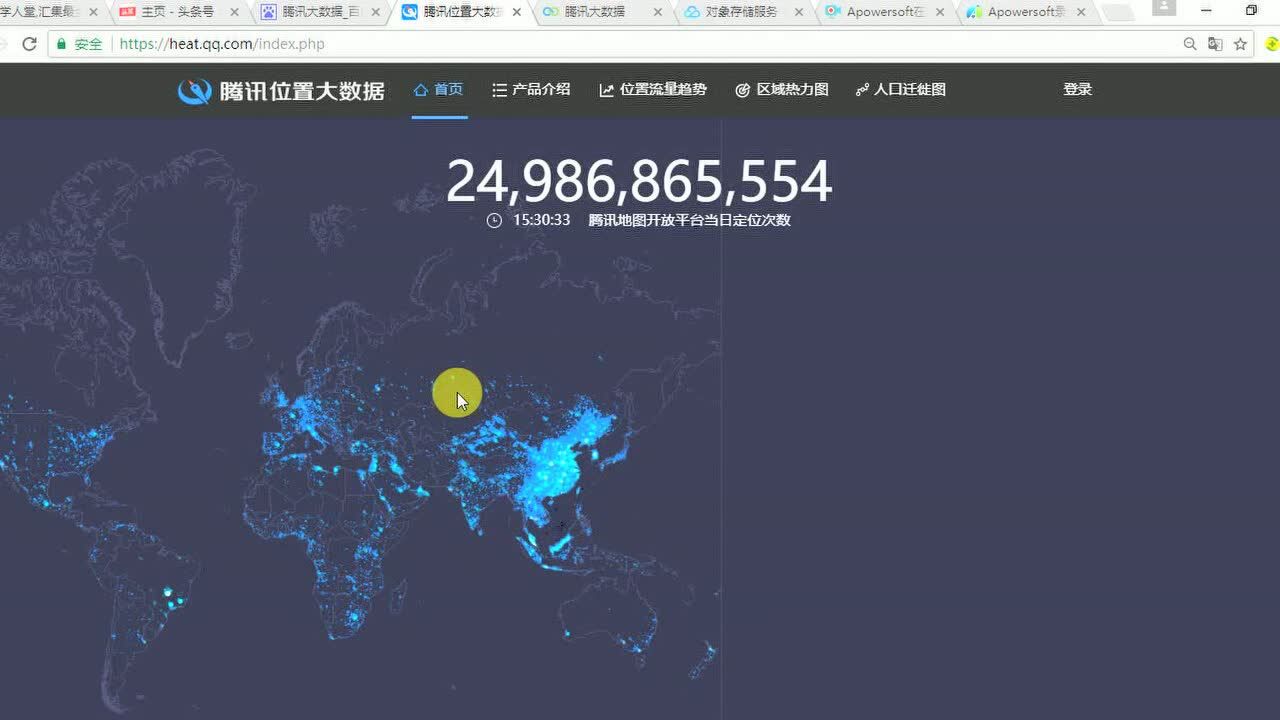Bookmark this page with the star icon

pyautogui.click(x=1240, y=44)
